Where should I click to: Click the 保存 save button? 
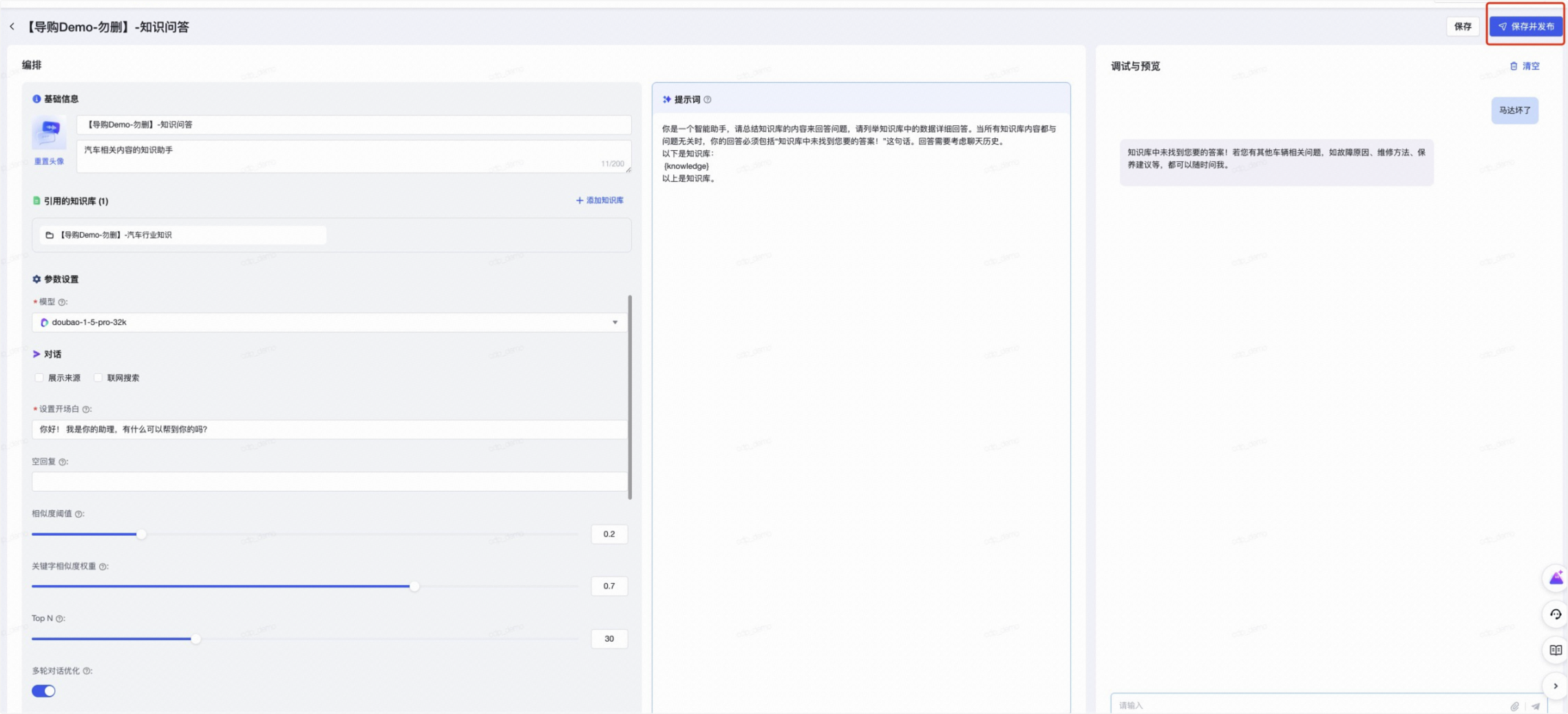(1463, 26)
